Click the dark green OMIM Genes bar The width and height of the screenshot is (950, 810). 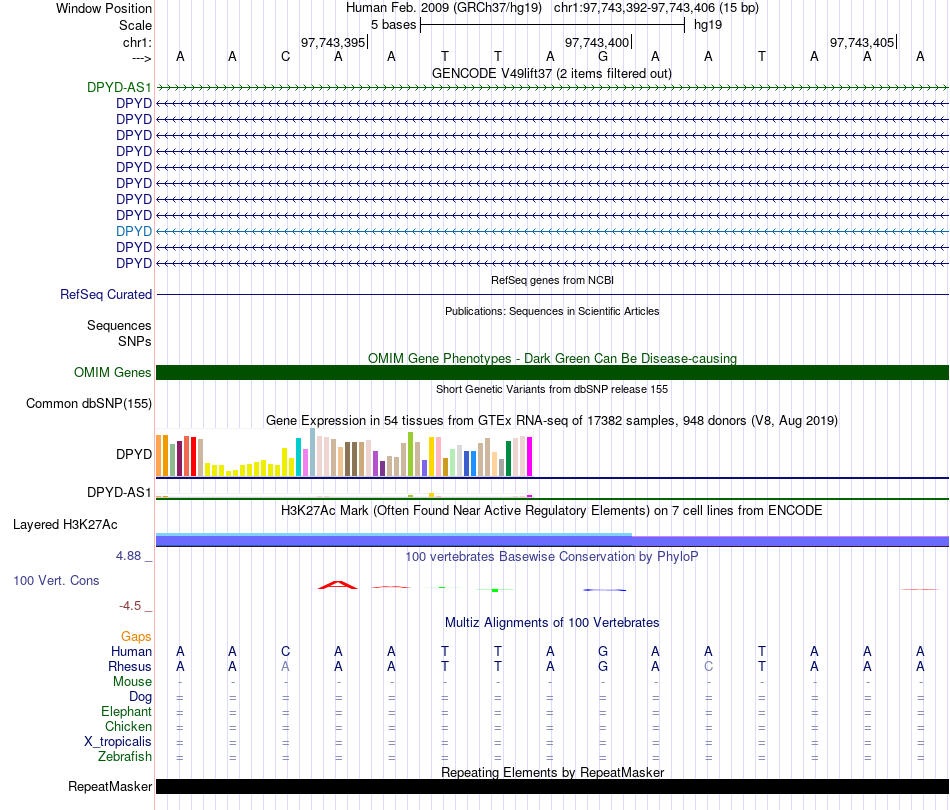tap(552, 373)
